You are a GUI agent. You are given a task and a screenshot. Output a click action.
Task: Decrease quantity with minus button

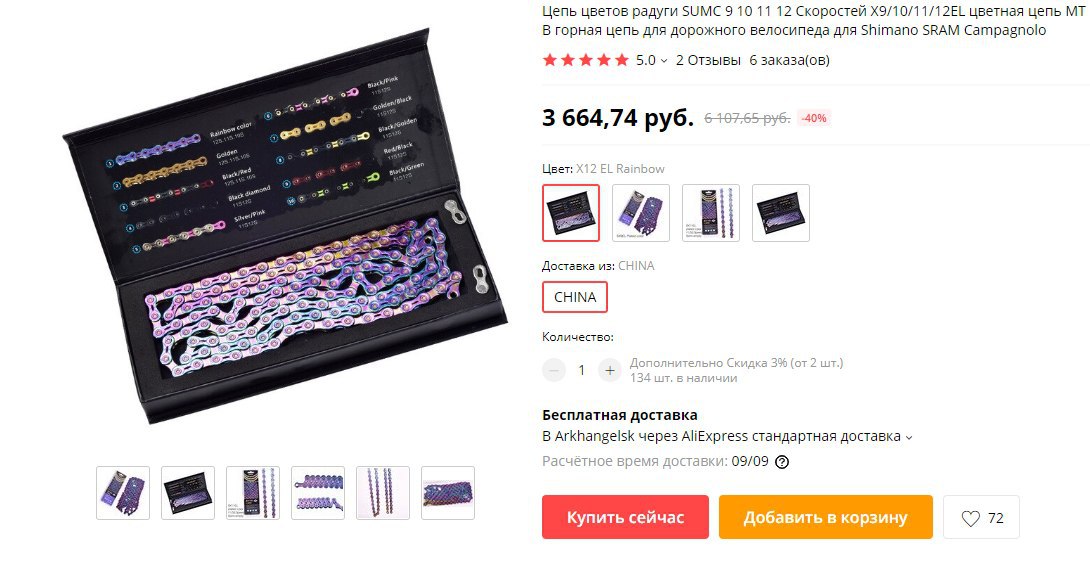[x=554, y=371]
